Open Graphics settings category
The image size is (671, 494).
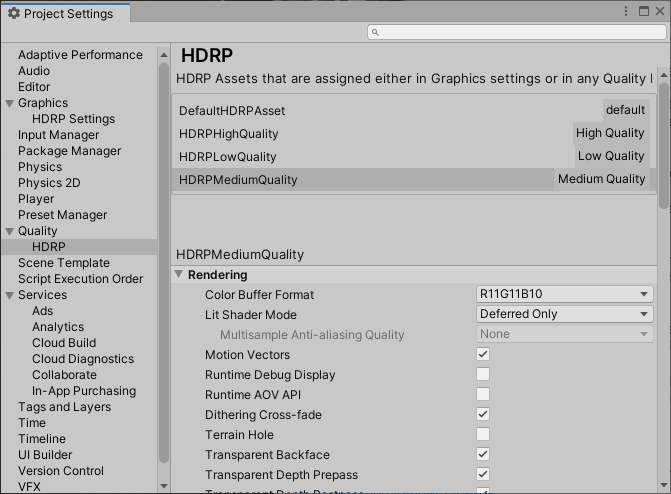tap(43, 103)
